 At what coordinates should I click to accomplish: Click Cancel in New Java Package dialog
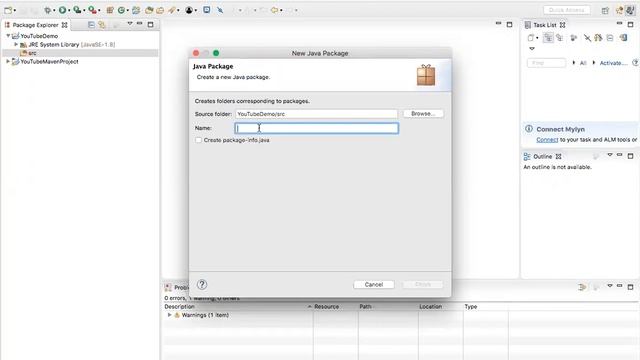click(374, 284)
